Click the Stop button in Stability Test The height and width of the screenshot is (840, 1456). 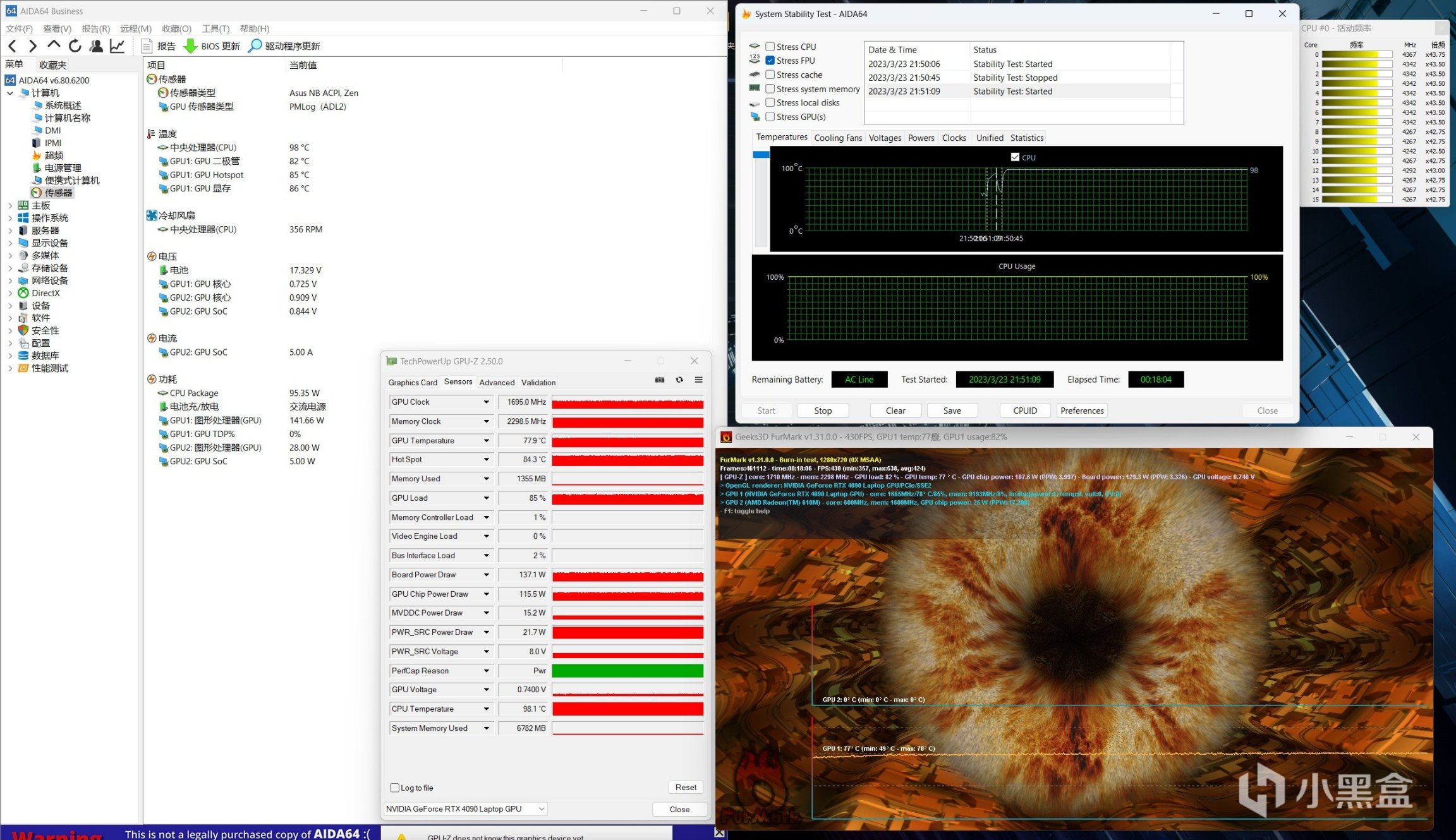tap(822, 411)
